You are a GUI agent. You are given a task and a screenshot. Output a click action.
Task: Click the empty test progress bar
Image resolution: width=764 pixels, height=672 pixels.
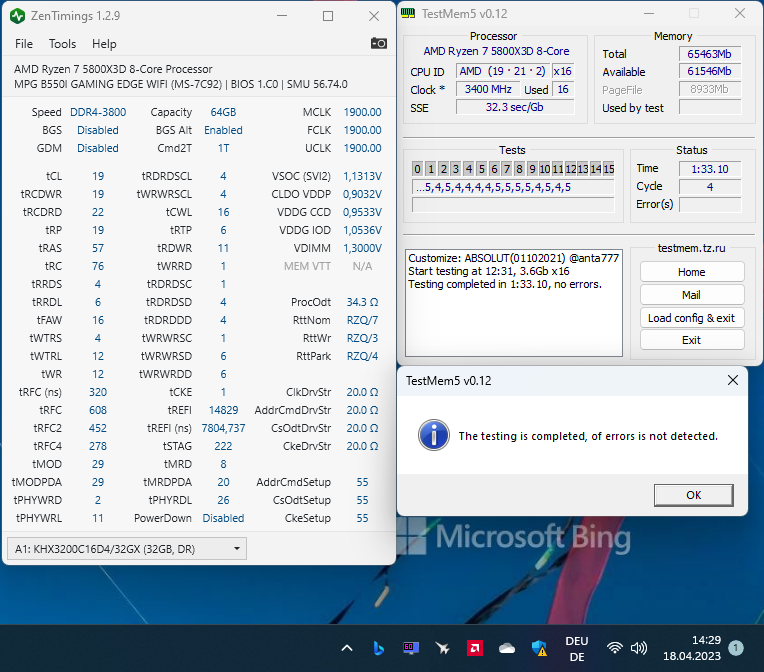pyautogui.click(x=513, y=205)
